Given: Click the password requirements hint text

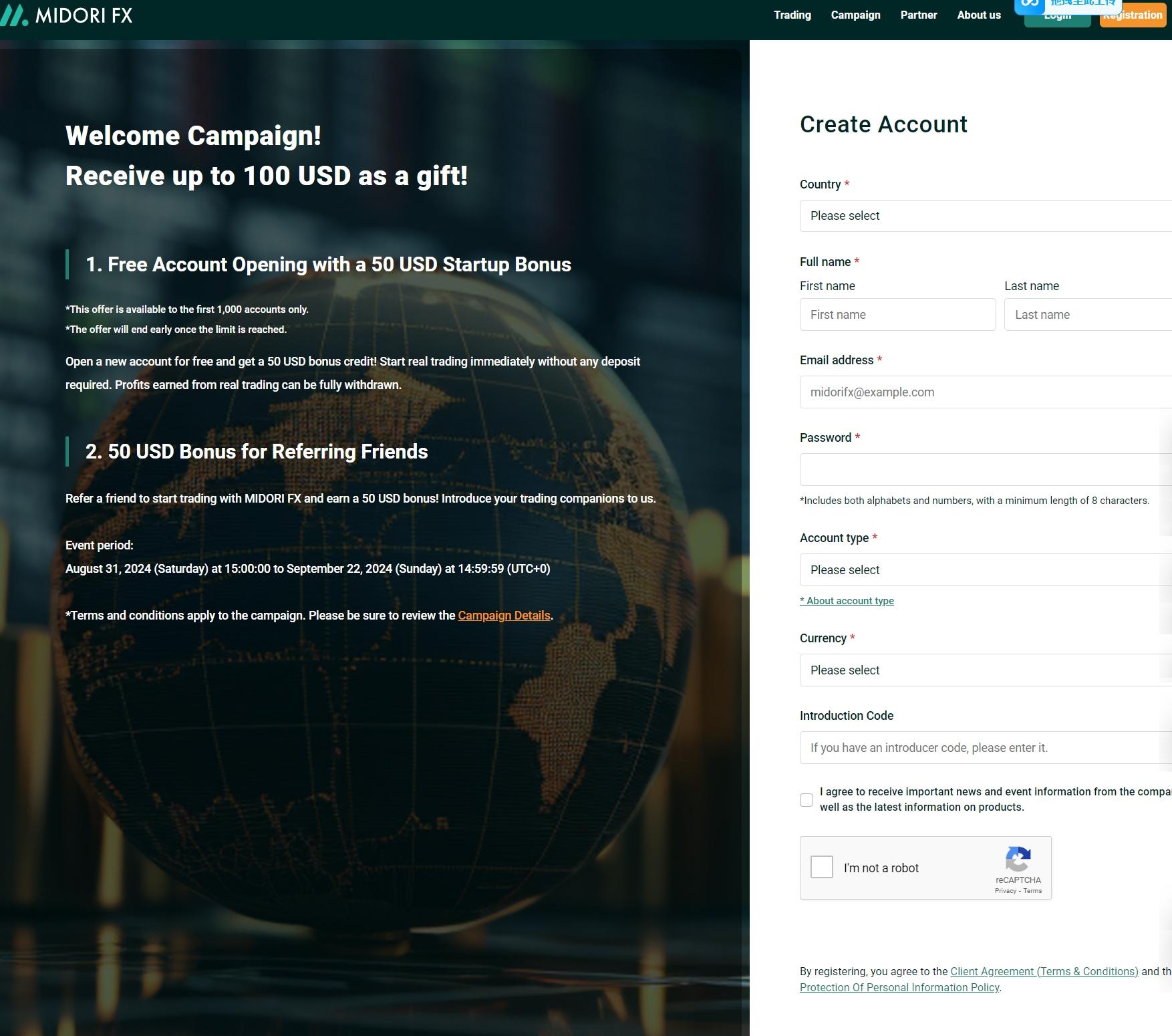Looking at the screenshot, I should pyautogui.click(x=974, y=501).
